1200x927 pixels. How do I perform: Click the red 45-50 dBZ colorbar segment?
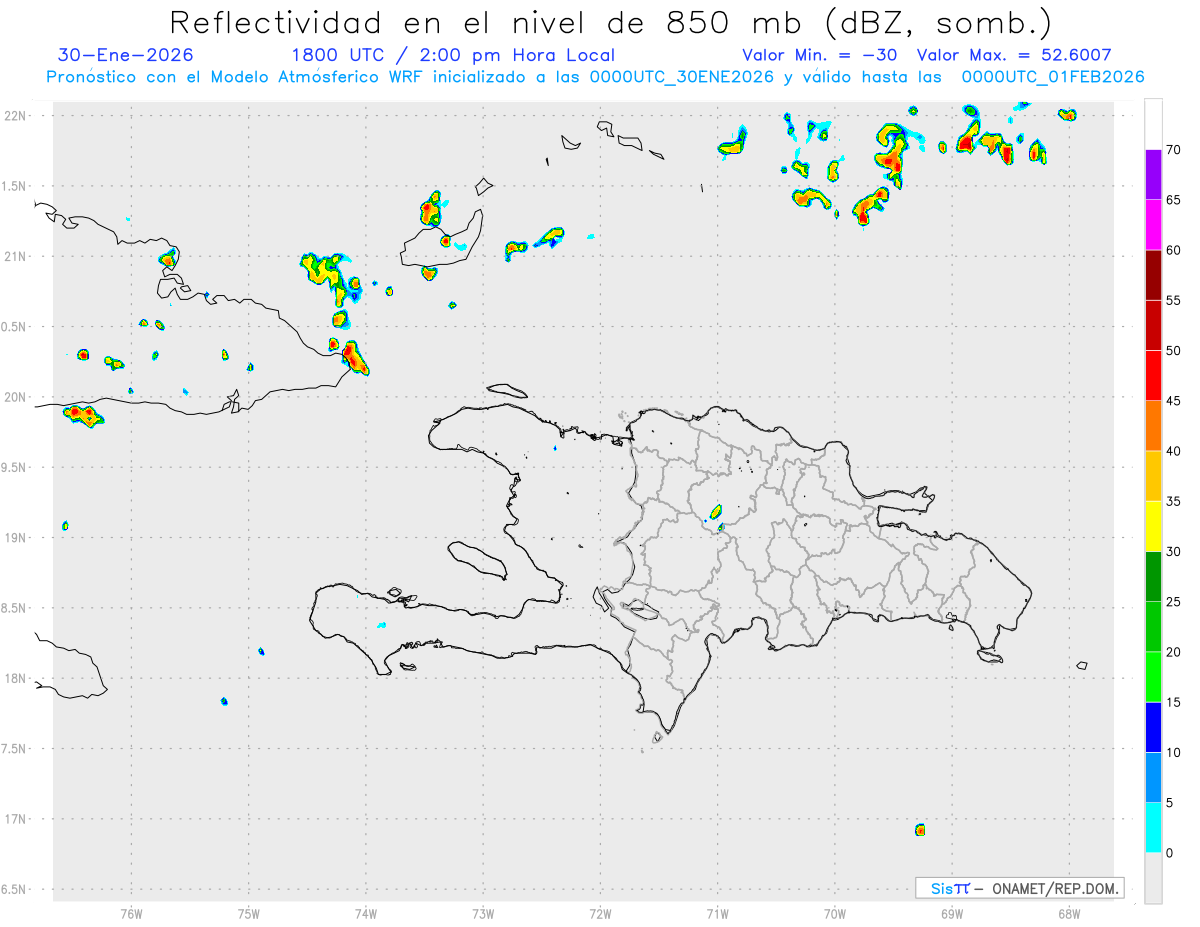[x=1153, y=375]
